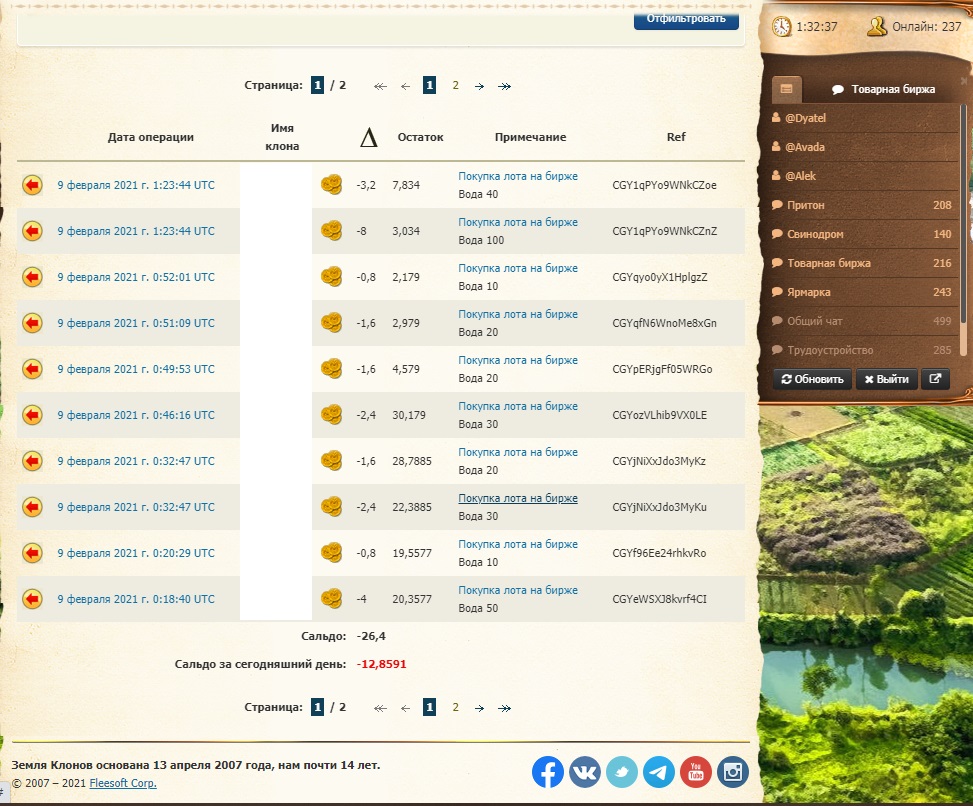Open the YouTube channel icon
This screenshot has height=806, width=973.
pos(696,771)
